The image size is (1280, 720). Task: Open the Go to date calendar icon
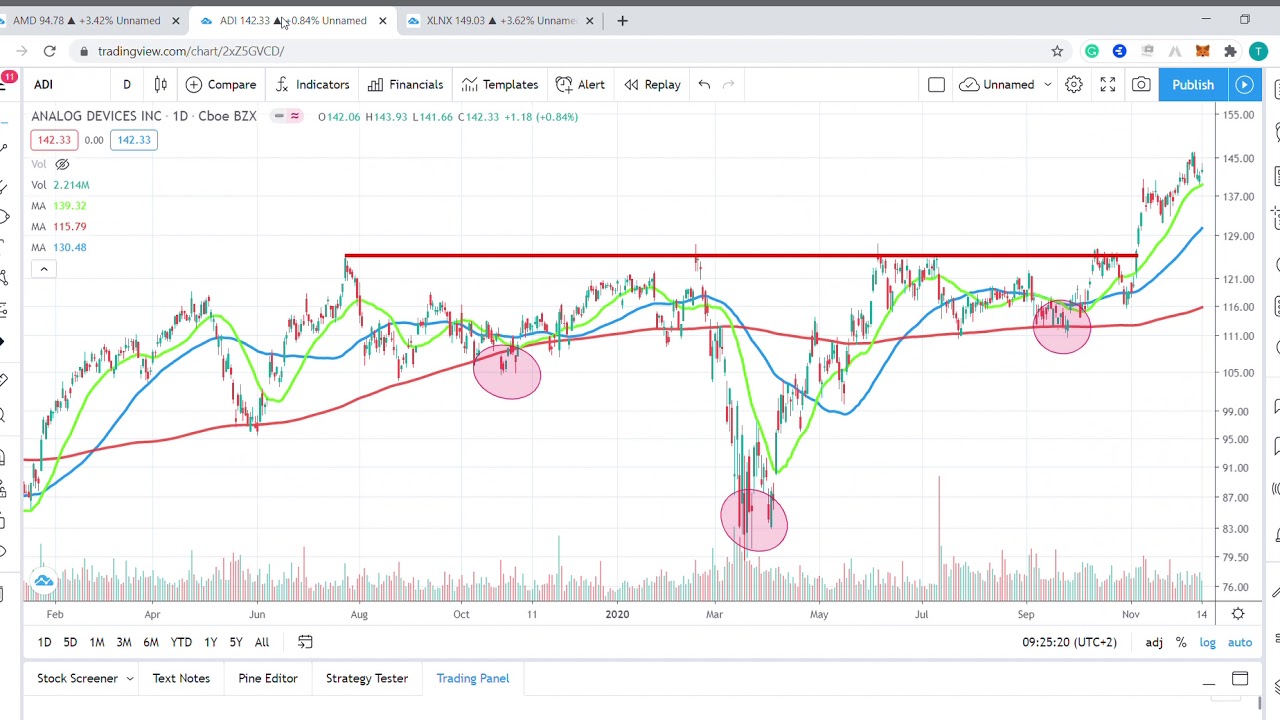(x=305, y=642)
